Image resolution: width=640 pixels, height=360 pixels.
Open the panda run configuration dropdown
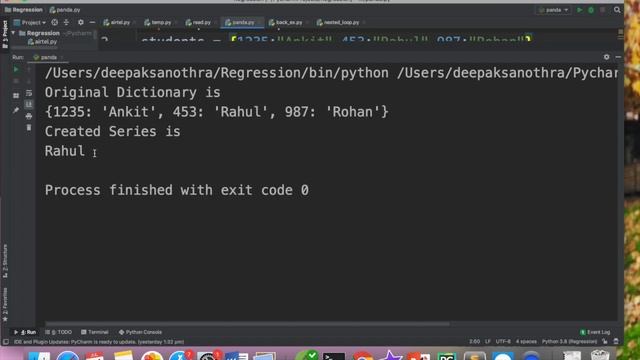pos(553,10)
